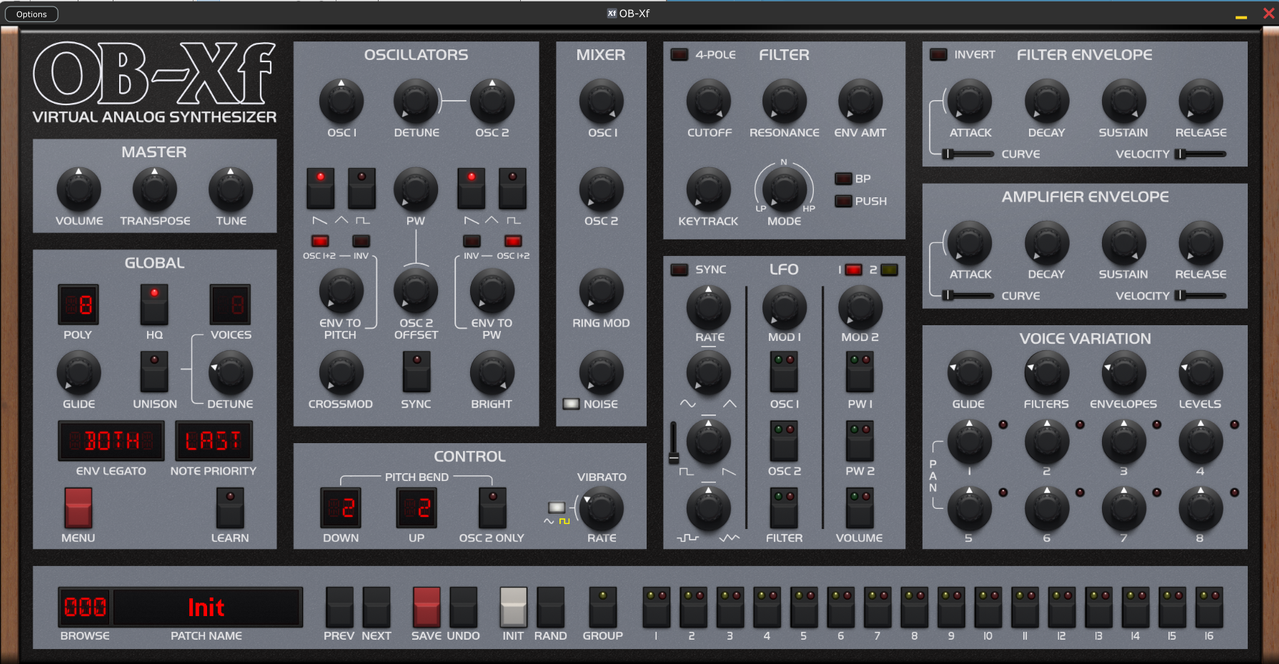Click the filter RESONANCE knob
Viewport: 1279px width, 664px height.
pyautogui.click(x=784, y=101)
